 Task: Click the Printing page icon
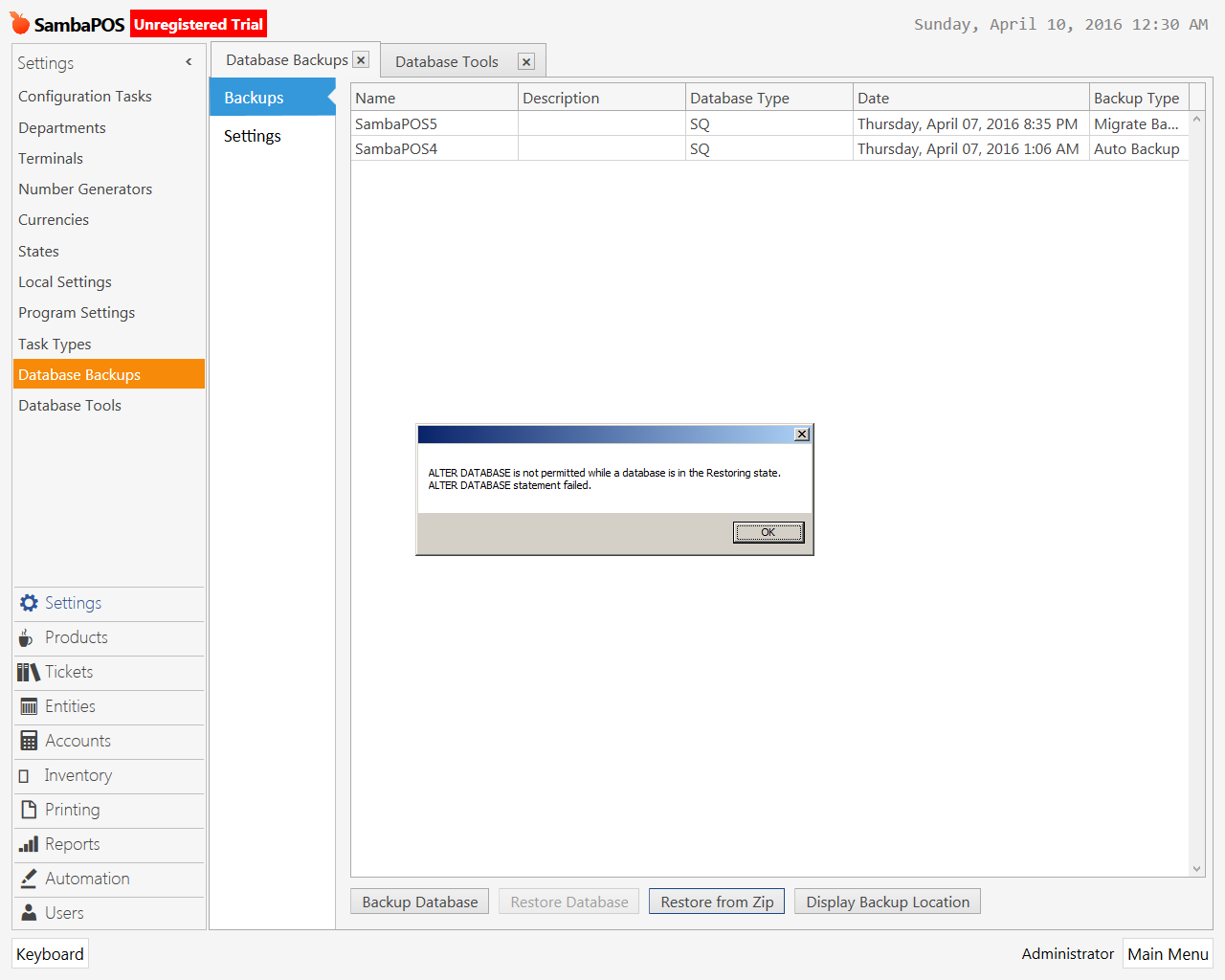[x=28, y=810]
